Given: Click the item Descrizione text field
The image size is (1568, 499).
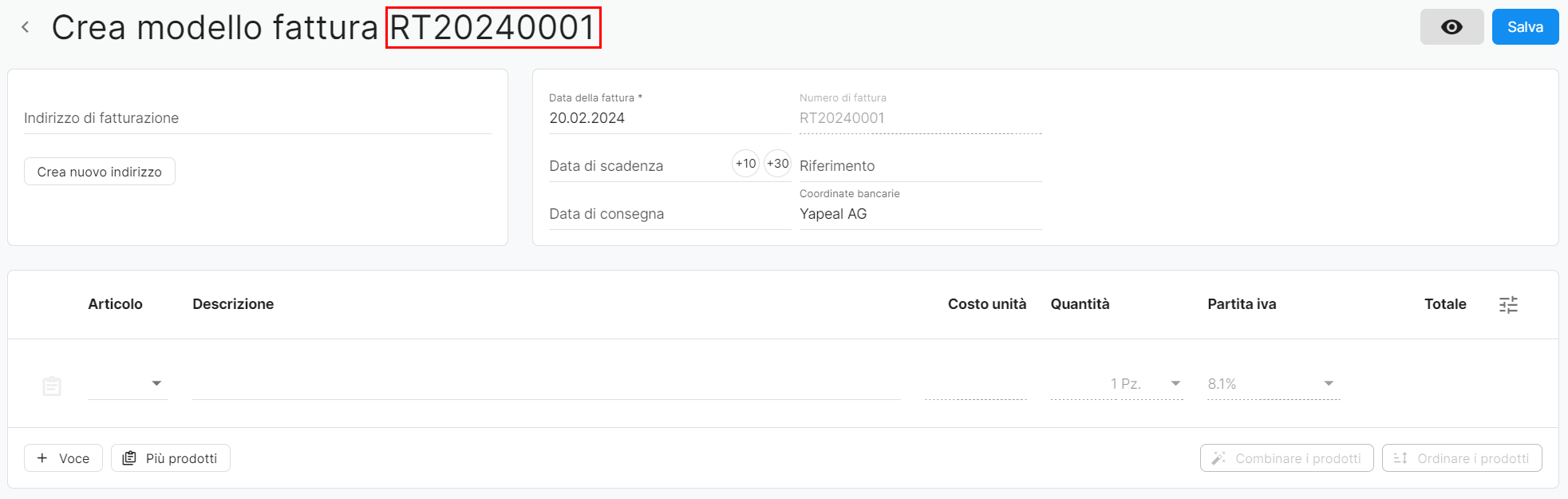Looking at the screenshot, I should pos(547,384).
